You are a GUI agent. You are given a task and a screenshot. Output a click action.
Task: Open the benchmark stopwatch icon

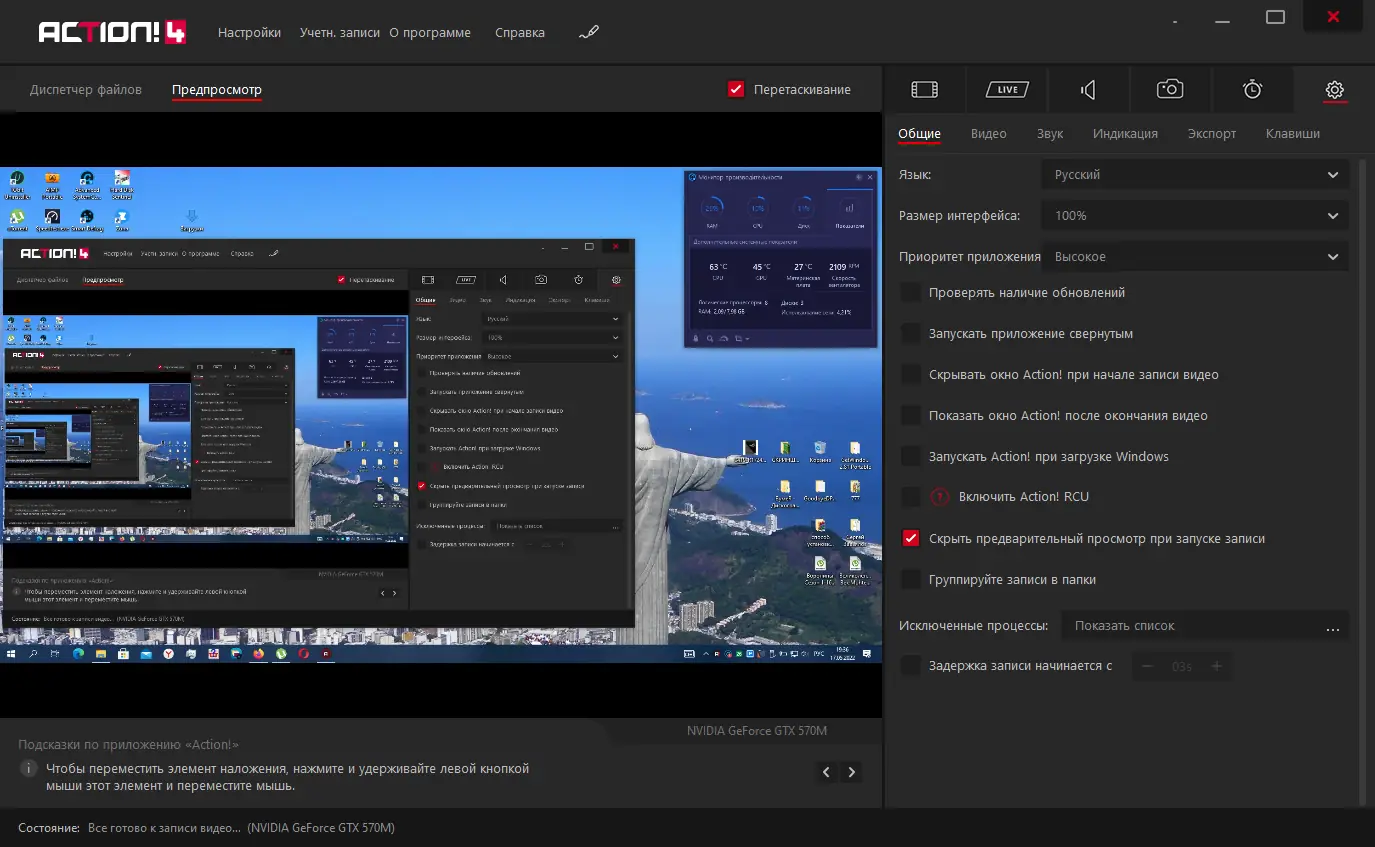(x=1252, y=90)
